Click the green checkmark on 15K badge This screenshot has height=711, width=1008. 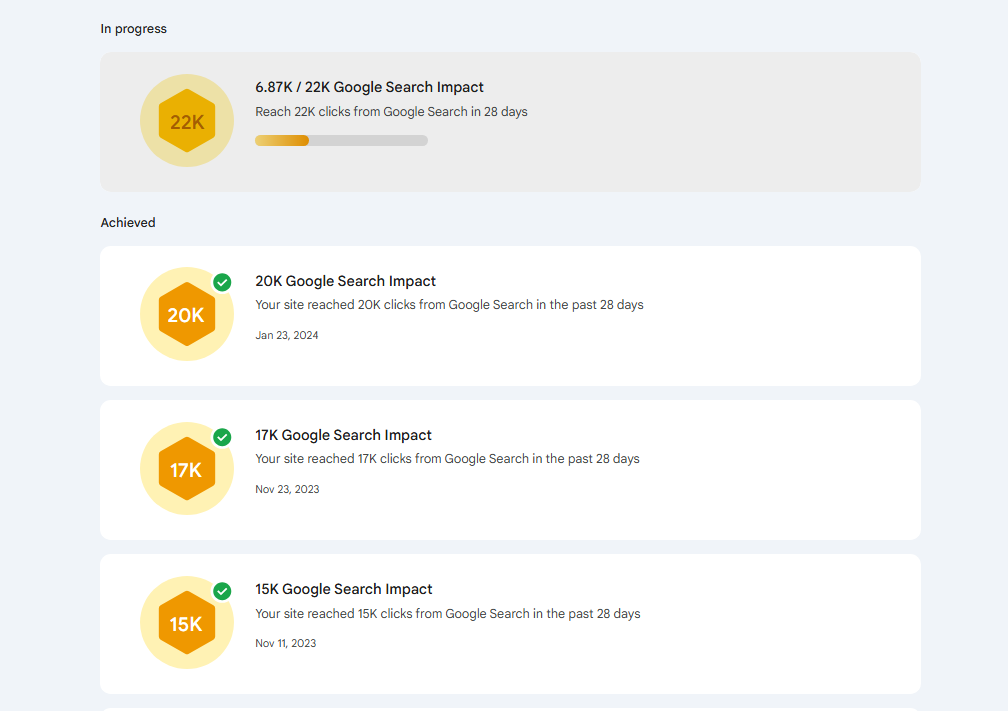point(221,589)
